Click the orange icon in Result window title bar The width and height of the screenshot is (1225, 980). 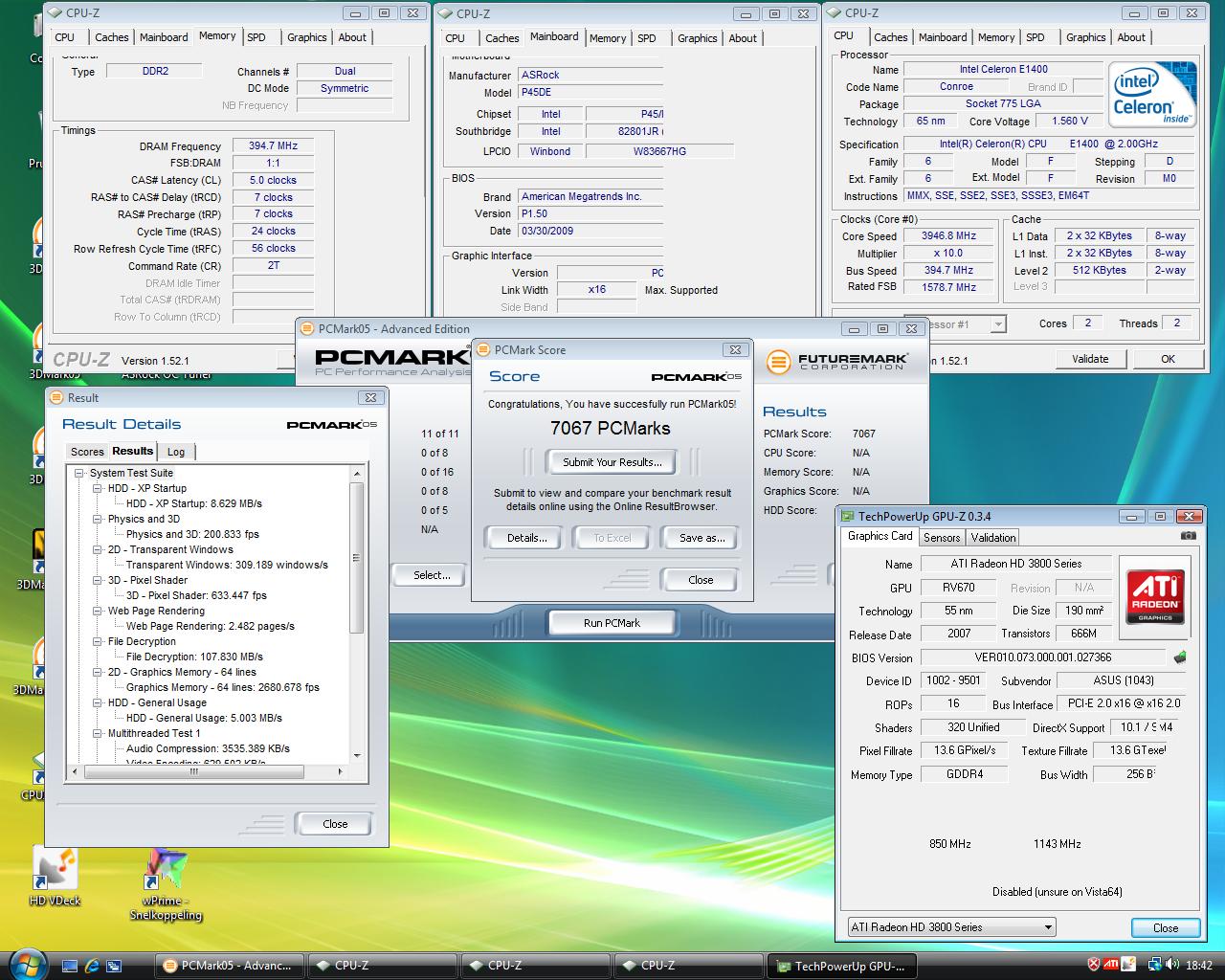tap(57, 397)
